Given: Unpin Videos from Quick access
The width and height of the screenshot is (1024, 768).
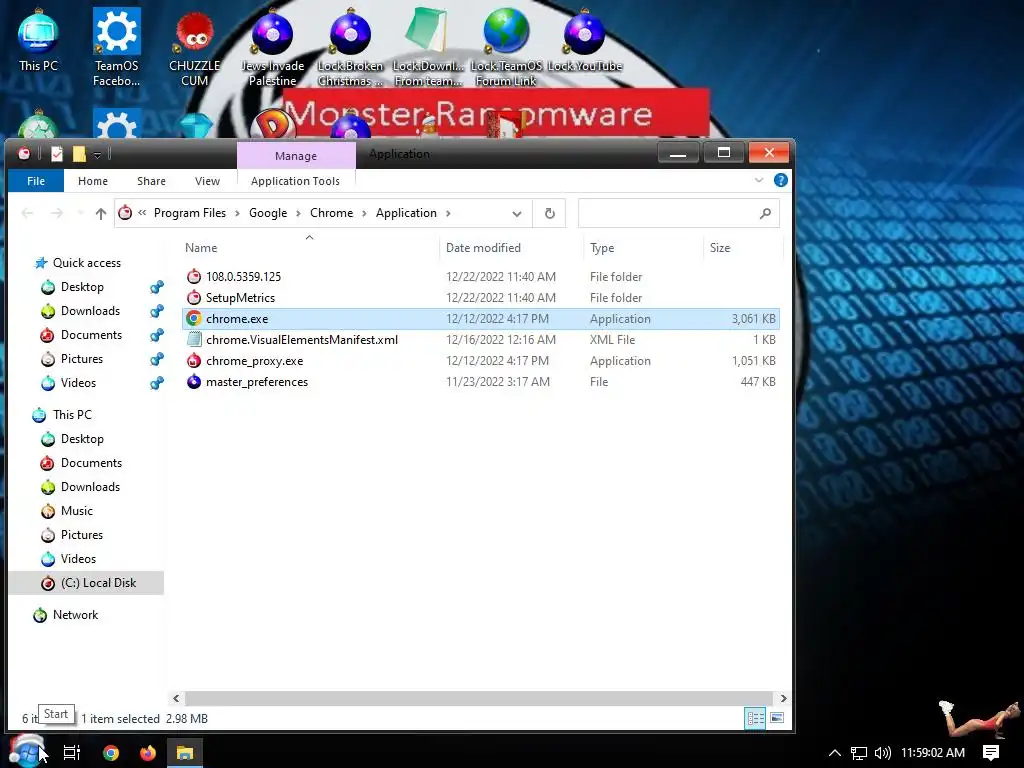Looking at the screenshot, I should (x=157, y=383).
